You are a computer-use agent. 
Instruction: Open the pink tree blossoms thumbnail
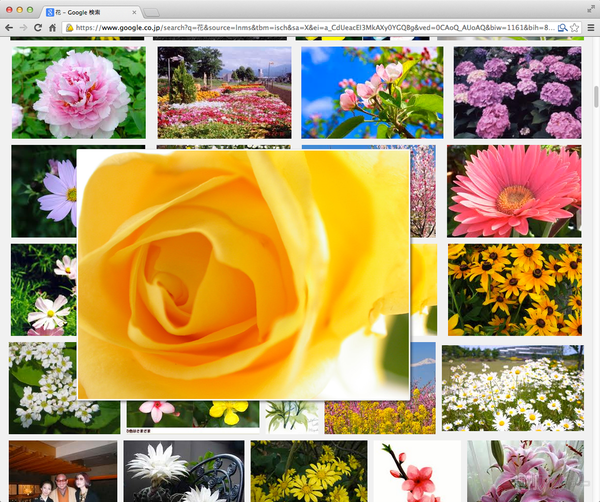(423, 191)
